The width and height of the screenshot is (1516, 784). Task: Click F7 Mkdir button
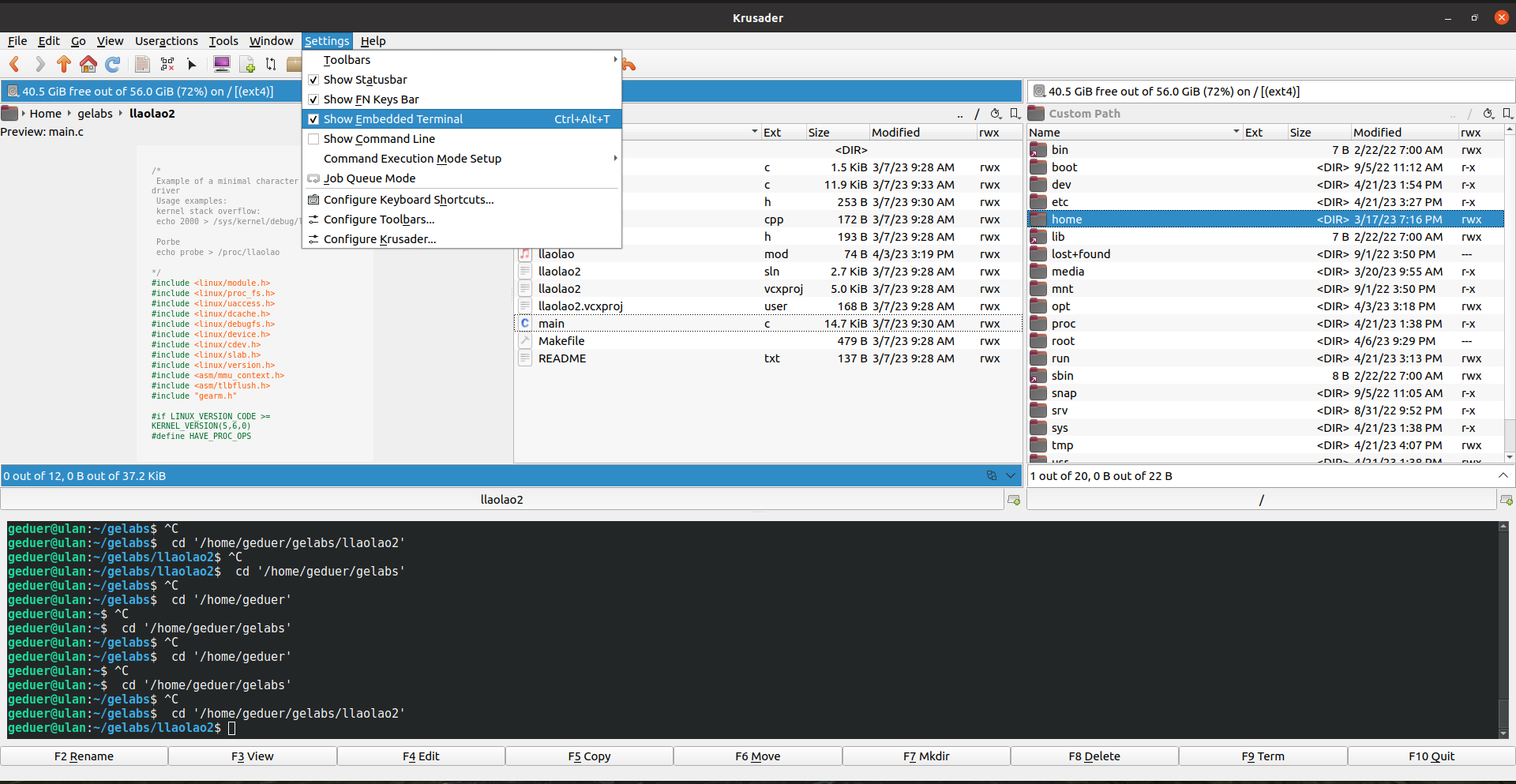926,756
